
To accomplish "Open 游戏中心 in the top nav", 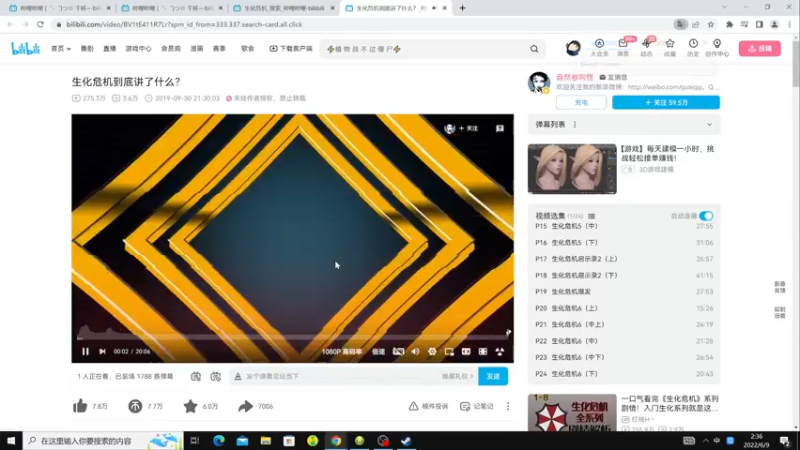I will (x=138, y=48).
